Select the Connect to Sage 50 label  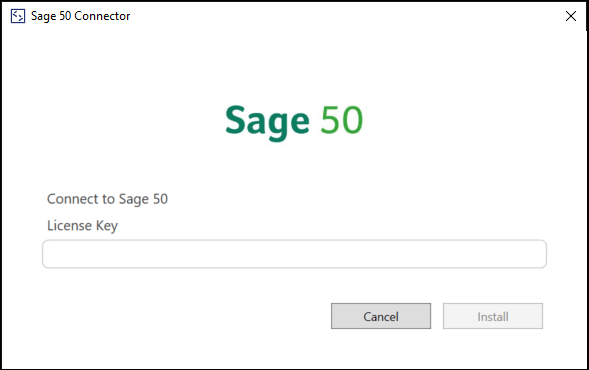[107, 199]
